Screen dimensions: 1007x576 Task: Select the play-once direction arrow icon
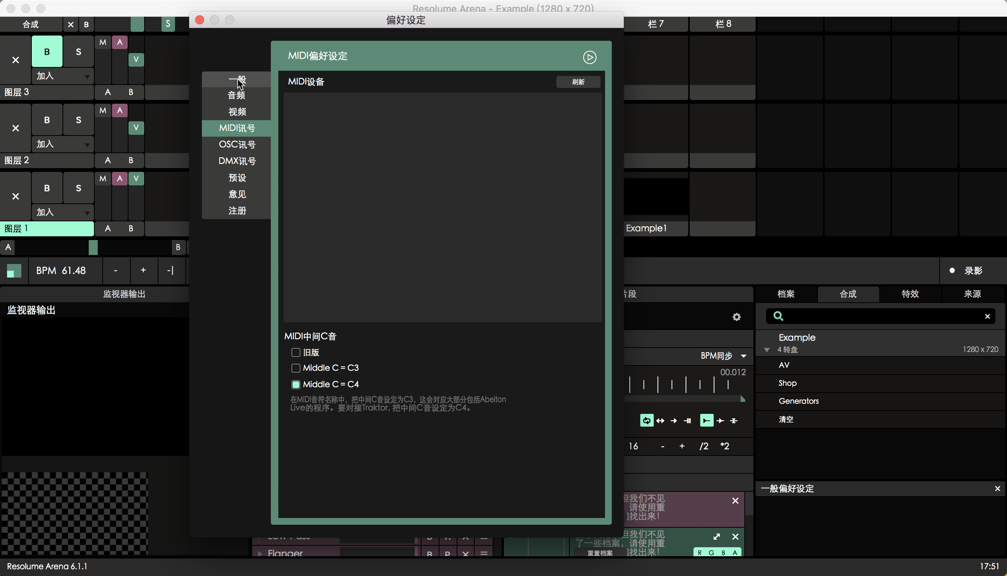coord(675,420)
